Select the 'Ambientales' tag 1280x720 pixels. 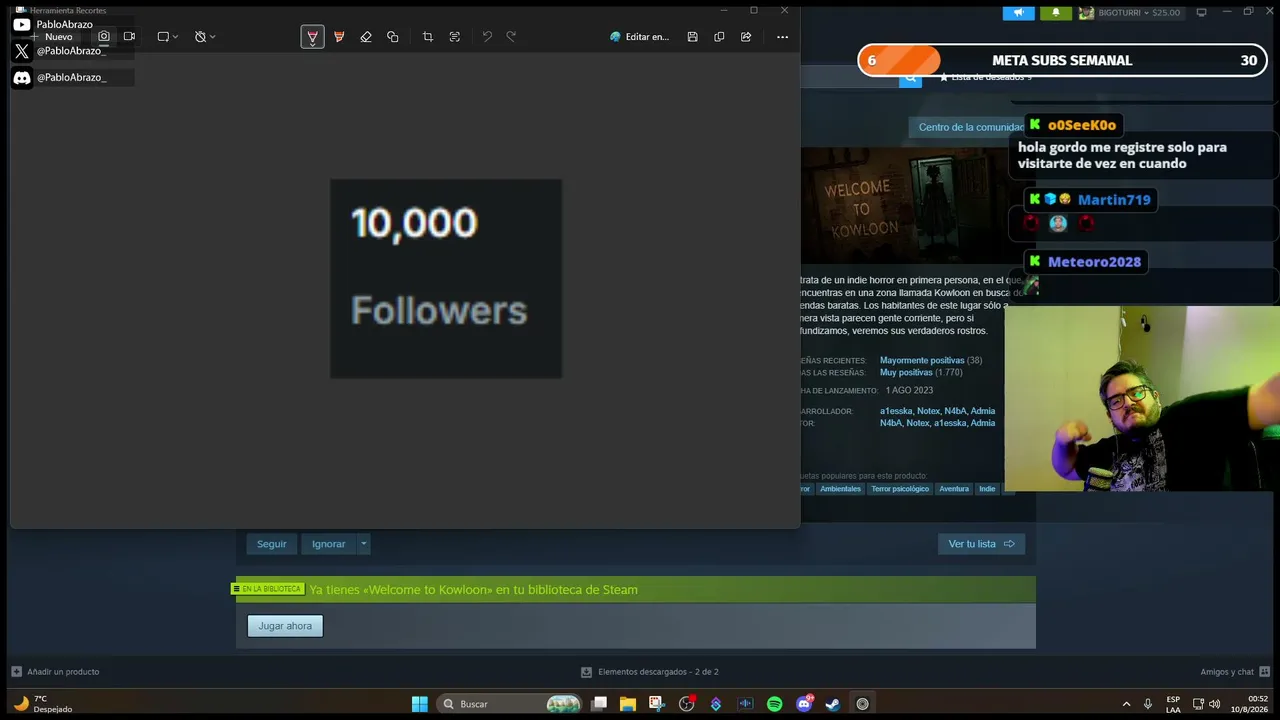pyautogui.click(x=840, y=489)
